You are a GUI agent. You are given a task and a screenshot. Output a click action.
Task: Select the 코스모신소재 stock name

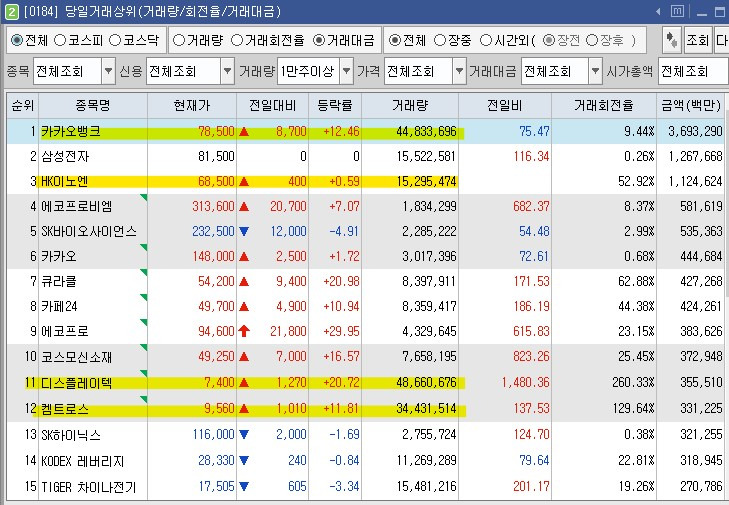[x=77, y=357]
